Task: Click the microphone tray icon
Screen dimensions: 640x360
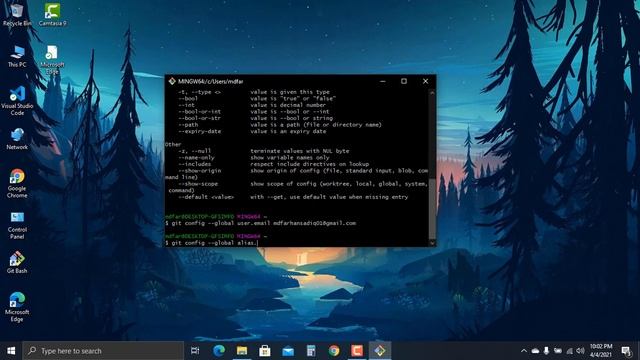Action: (x=546, y=351)
